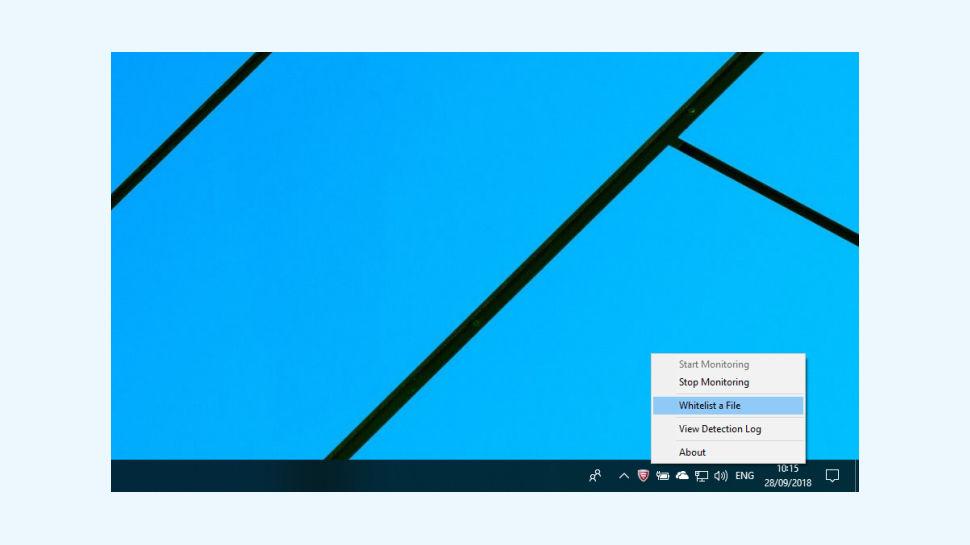The image size is (970, 545).
Task: Choose Whitelist a File from context menu
Action: tap(728, 406)
